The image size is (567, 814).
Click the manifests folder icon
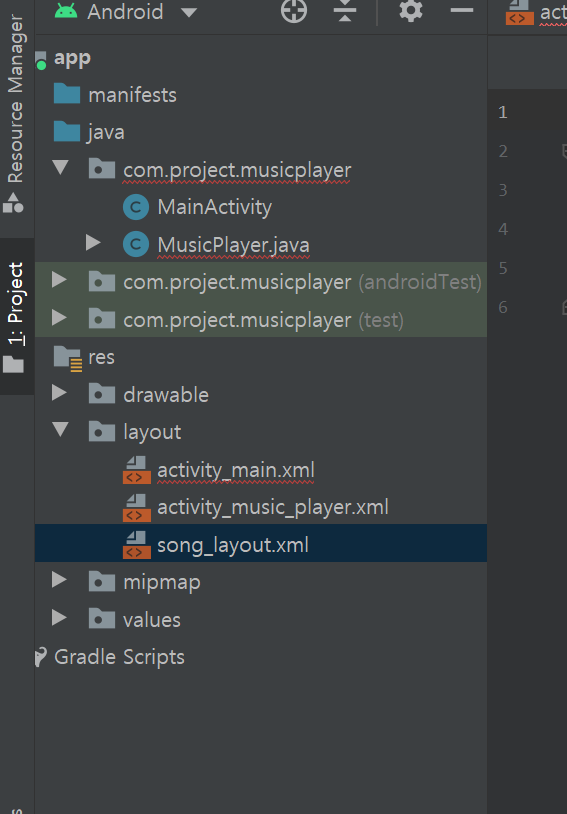[67, 94]
